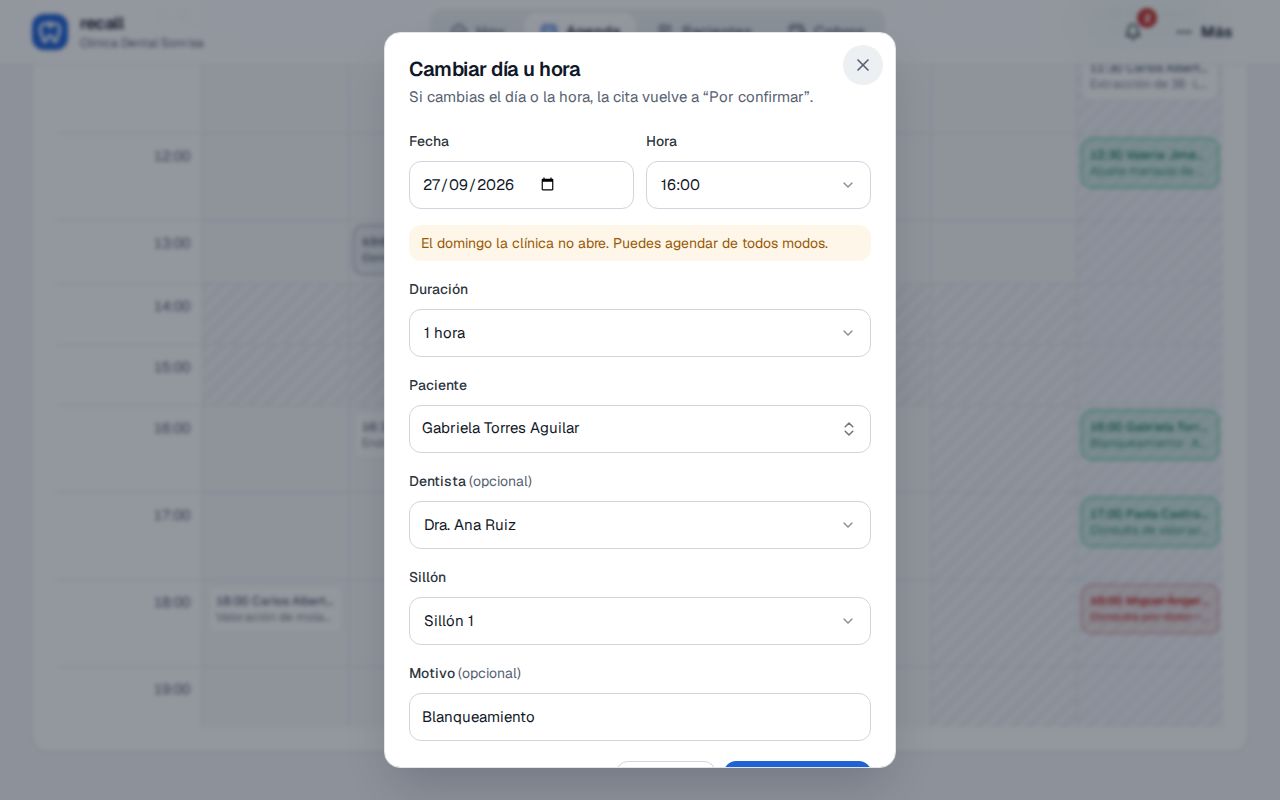Open the Duración dropdown set to 1 hora
Screen dimensions: 1280x800
(x=640, y=333)
